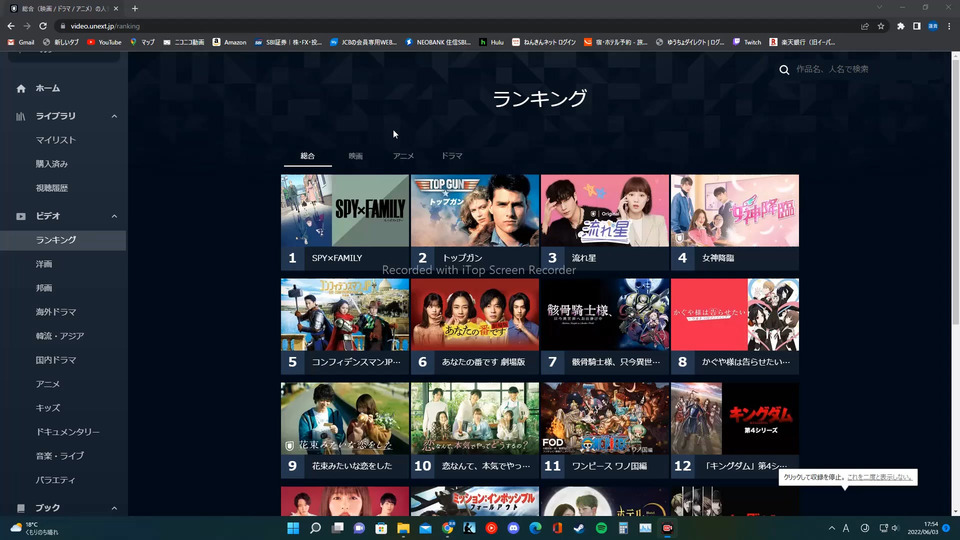
Task: Go back with the browser back arrow
Action: (x=10, y=26)
